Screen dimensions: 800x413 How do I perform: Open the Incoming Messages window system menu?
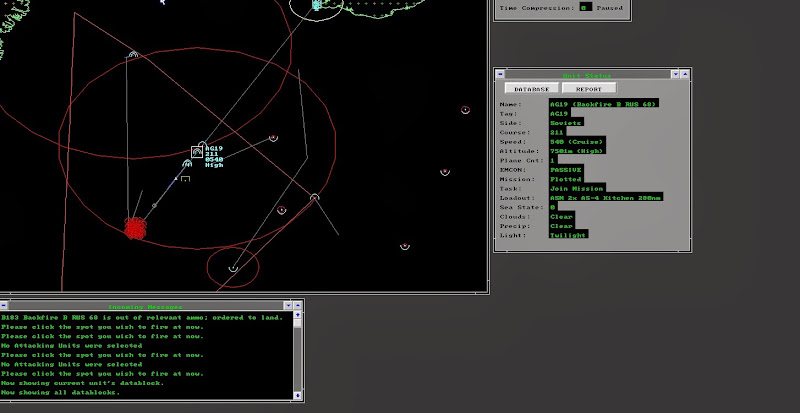(x=5, y=305)
